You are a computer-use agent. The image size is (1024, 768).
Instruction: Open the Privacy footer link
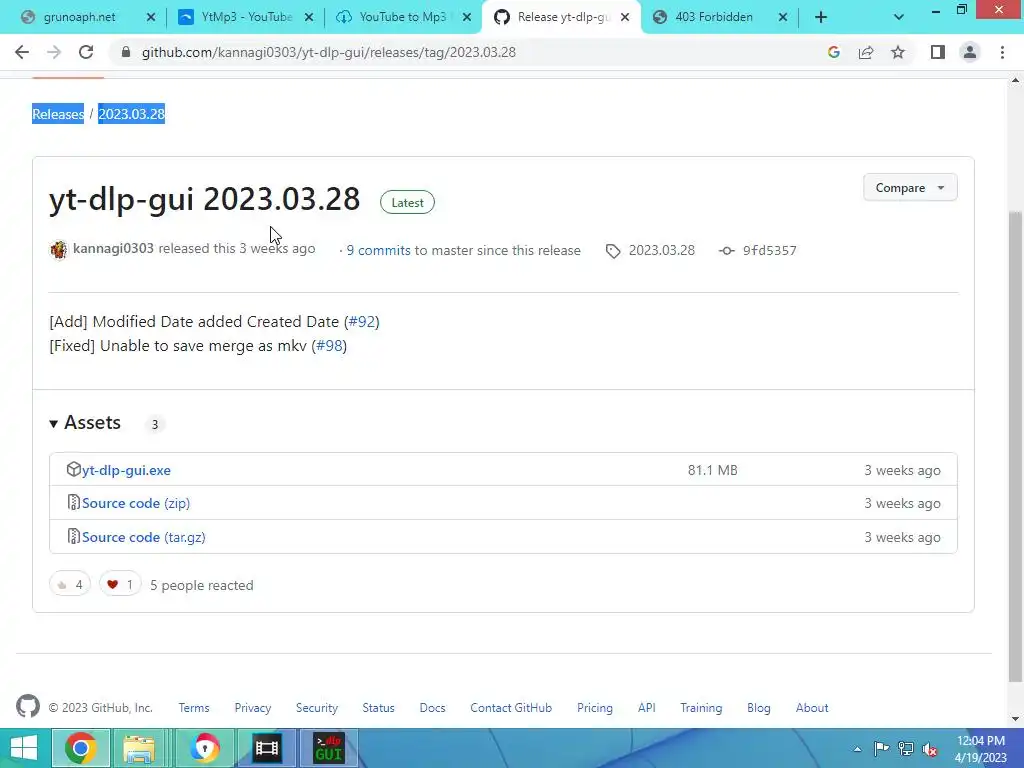tap(253, 708)
